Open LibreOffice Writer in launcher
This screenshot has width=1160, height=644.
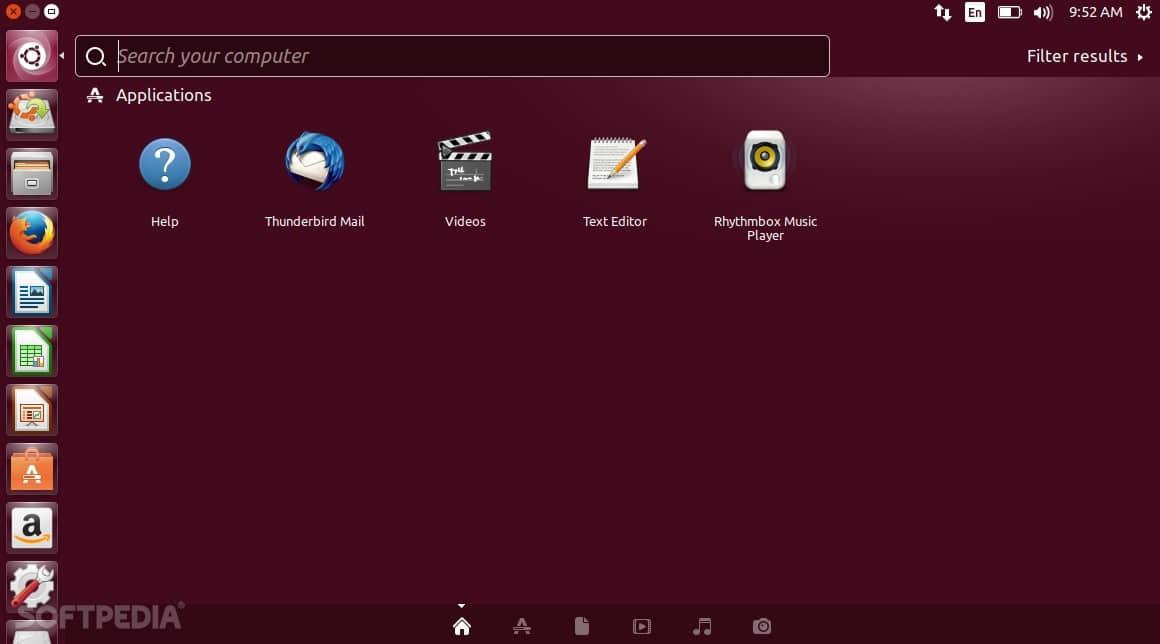(32, 292)
